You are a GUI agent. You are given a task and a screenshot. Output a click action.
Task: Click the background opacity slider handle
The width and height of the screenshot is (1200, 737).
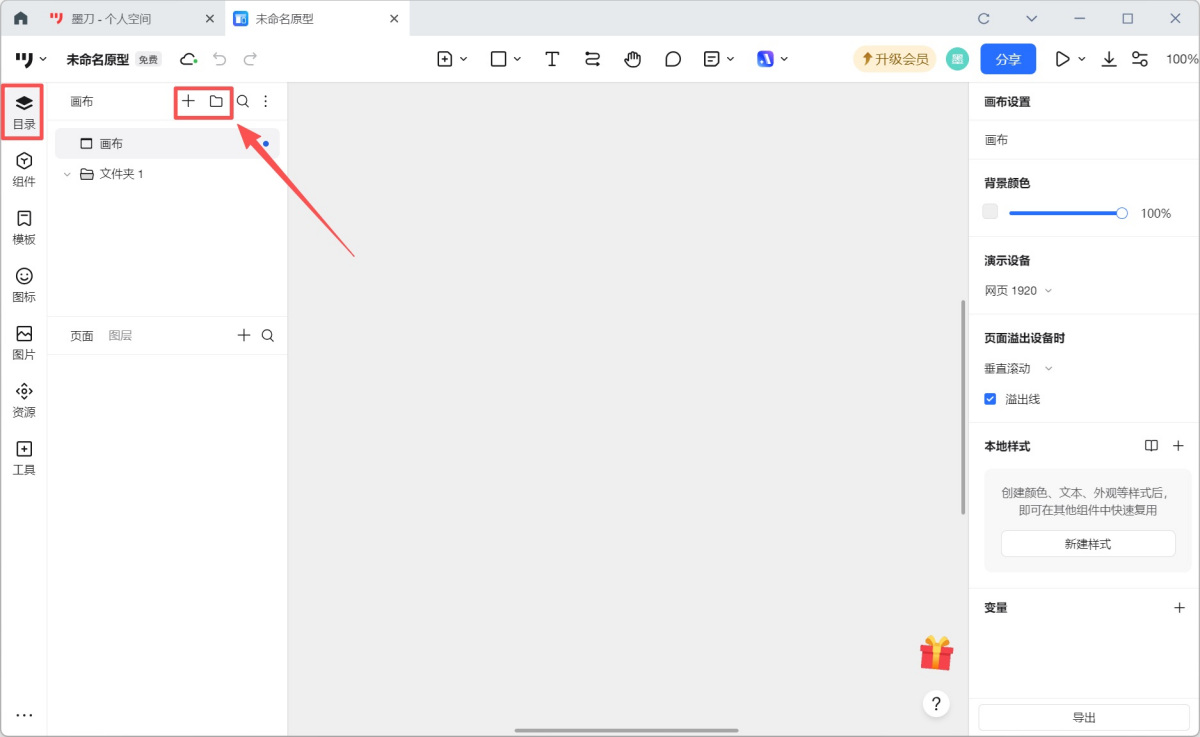point(1122,213)
